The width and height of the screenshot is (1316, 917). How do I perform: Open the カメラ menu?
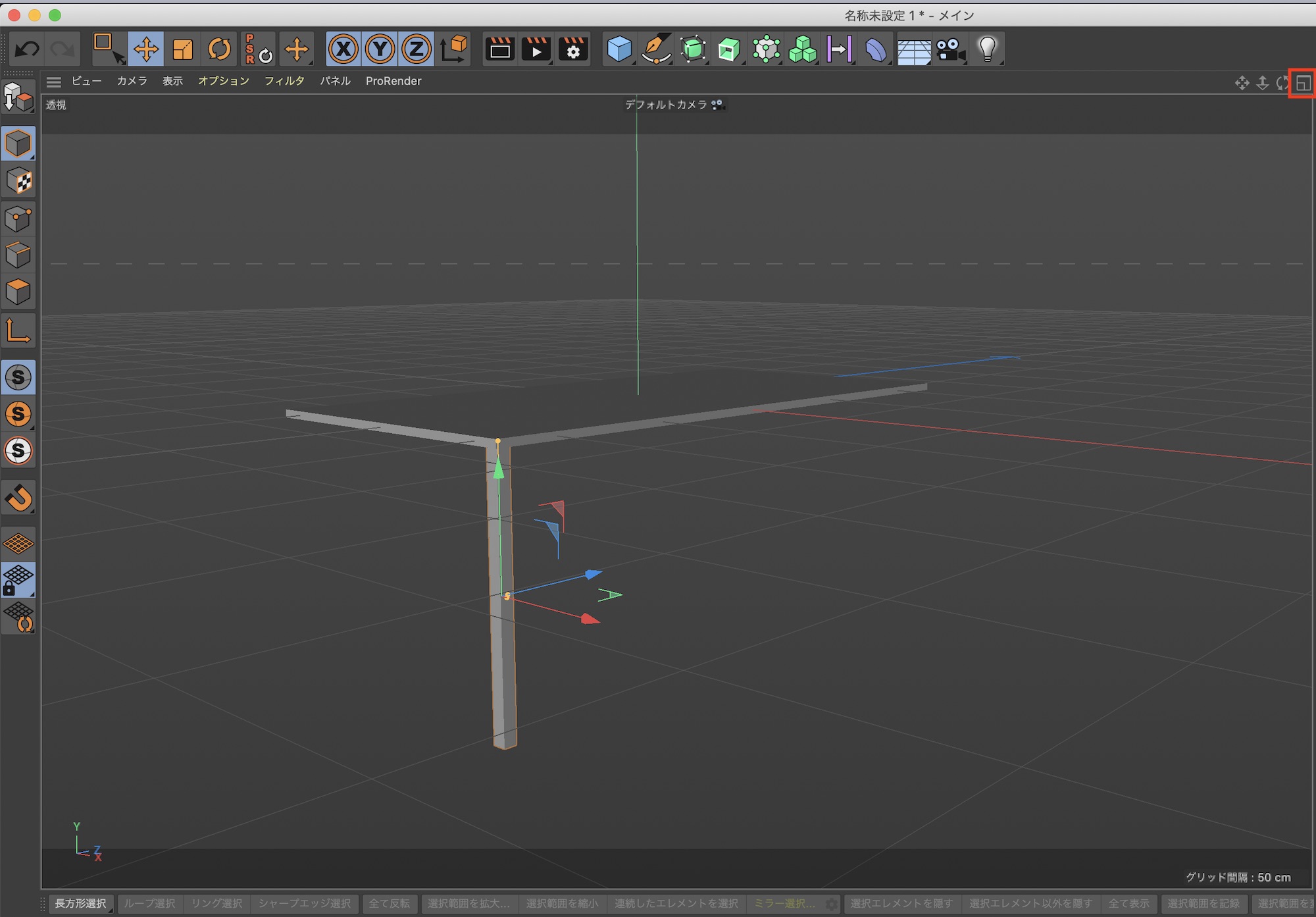pyautogui.click(x=132, y=81)
